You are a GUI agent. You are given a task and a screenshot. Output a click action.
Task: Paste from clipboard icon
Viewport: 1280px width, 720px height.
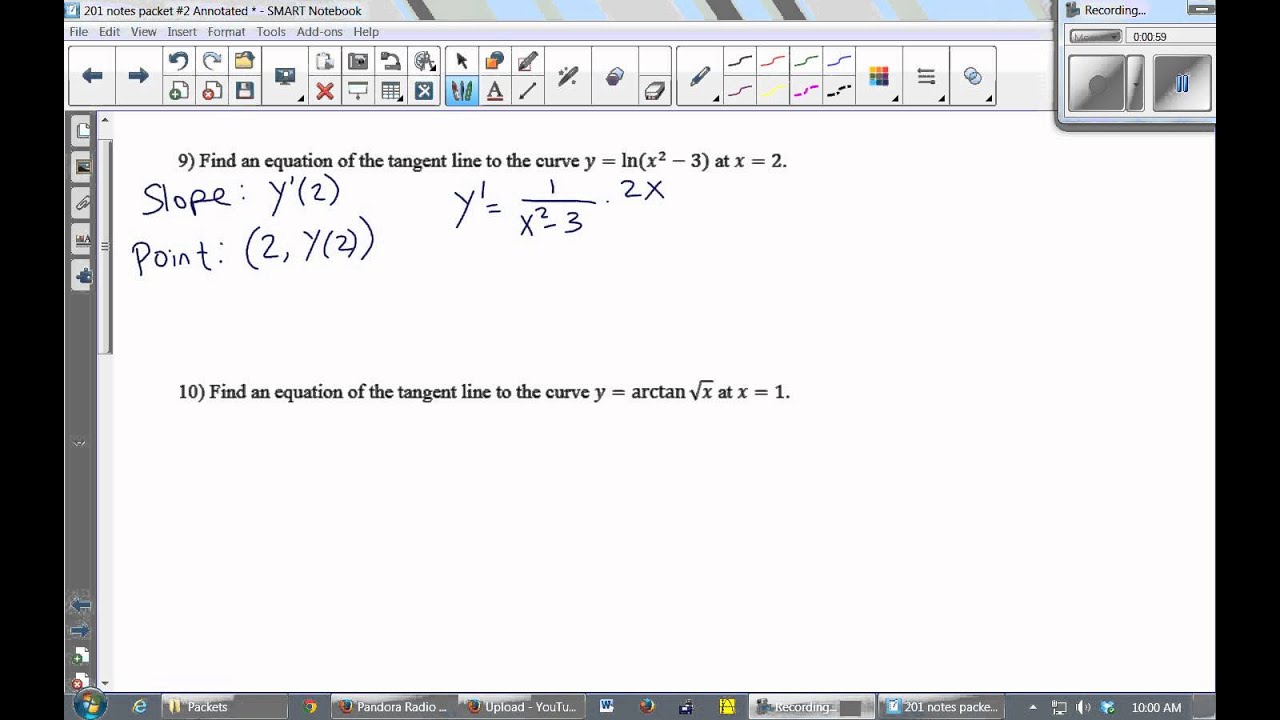(x=324, y=61)
